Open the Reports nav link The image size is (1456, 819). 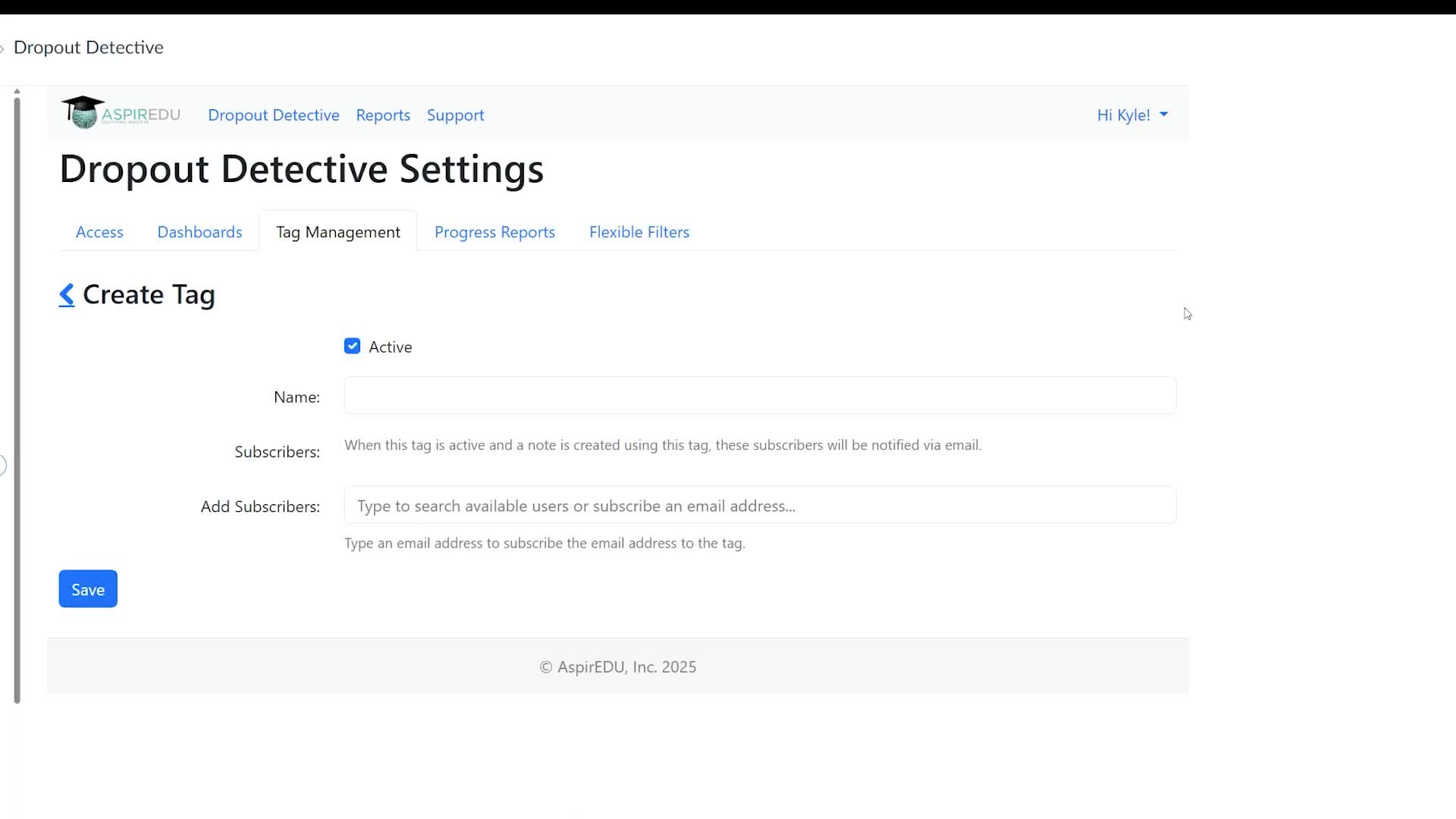(383, 115)
